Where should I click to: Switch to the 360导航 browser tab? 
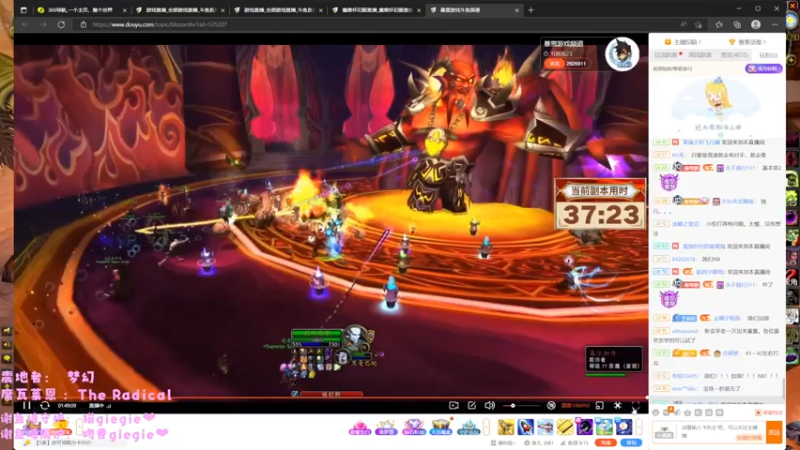click(x=82, y=10)
